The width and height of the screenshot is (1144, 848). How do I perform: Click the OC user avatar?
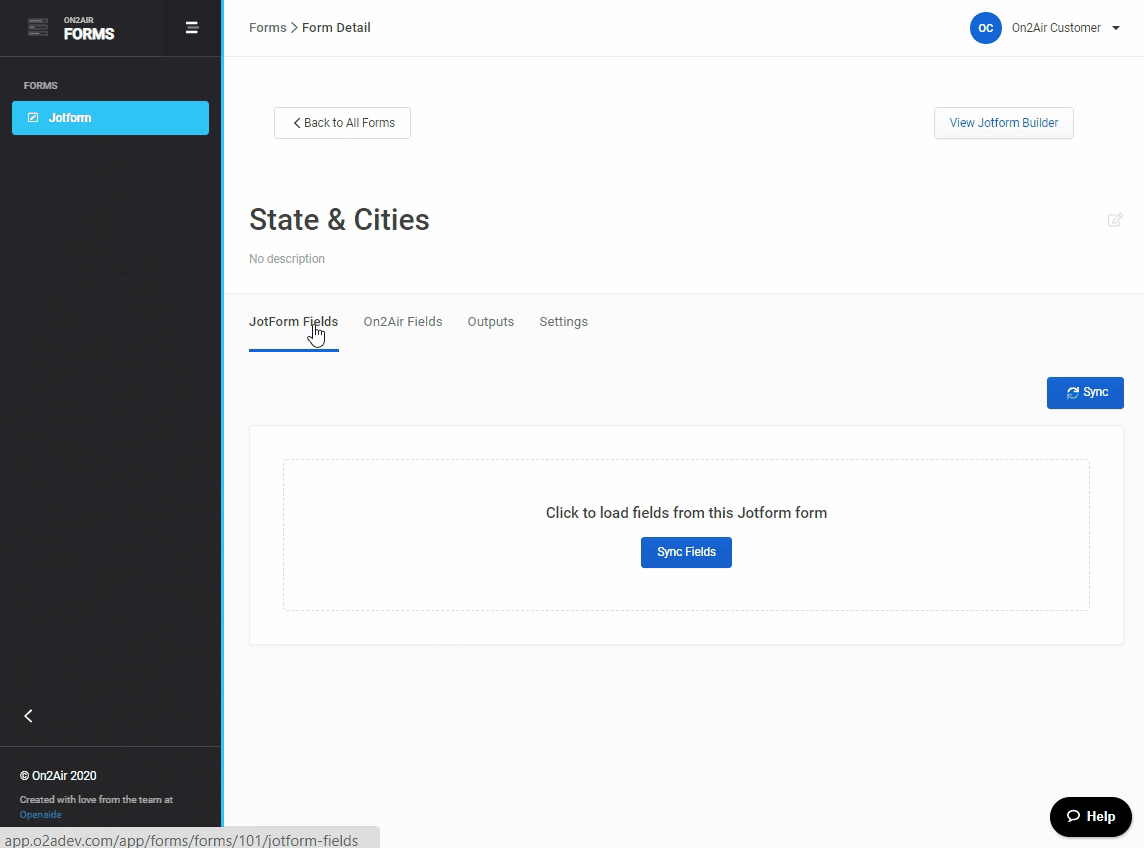pos(985,28)
